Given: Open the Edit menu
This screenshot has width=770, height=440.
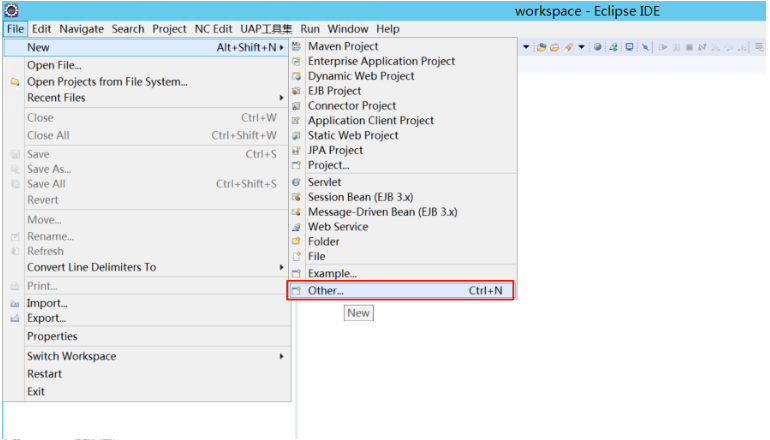Looking at the screenshot, I should (42, 29).
